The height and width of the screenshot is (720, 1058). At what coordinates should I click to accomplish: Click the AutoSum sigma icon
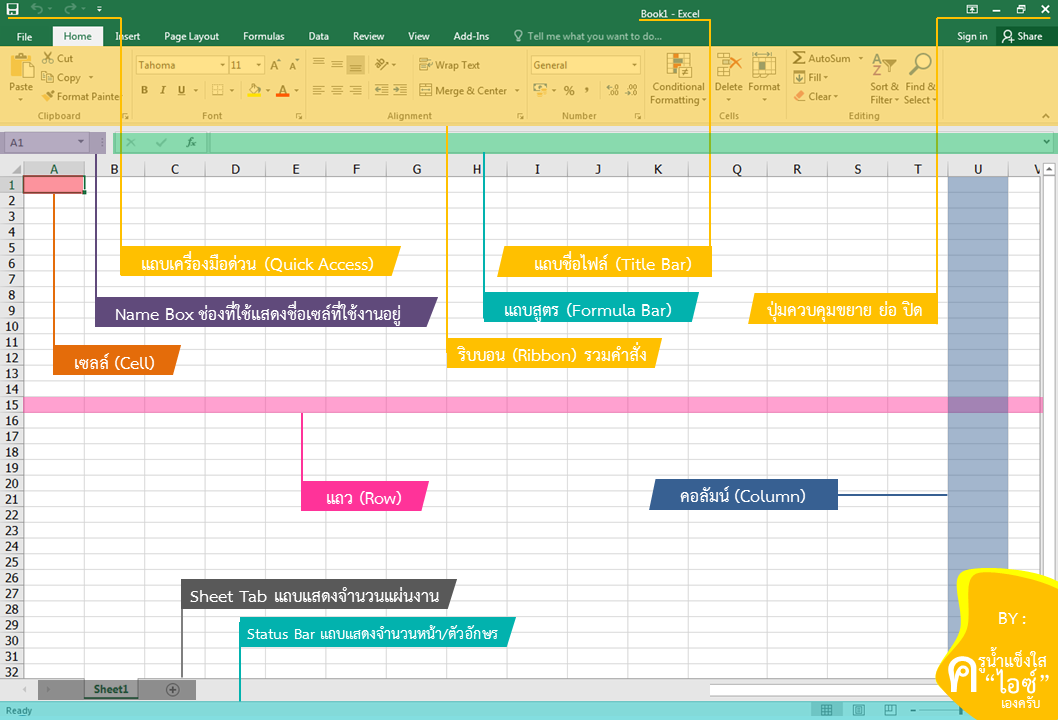[800, 59]
